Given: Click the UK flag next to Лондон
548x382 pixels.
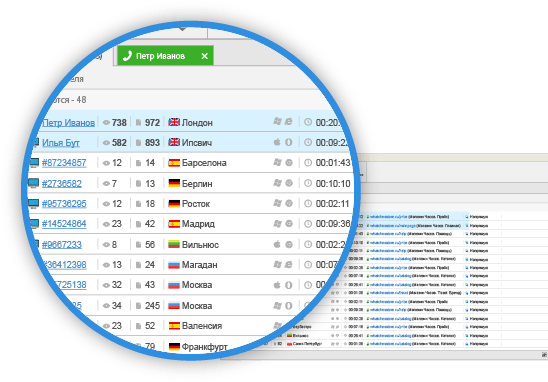Looking at the screenshot, I should click(x=174, y=122).
